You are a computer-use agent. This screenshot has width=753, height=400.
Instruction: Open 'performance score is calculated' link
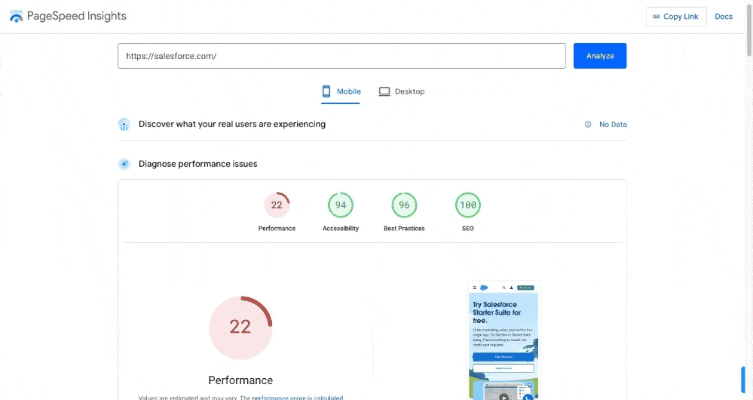pyautogui.click(x=297, y=398)
